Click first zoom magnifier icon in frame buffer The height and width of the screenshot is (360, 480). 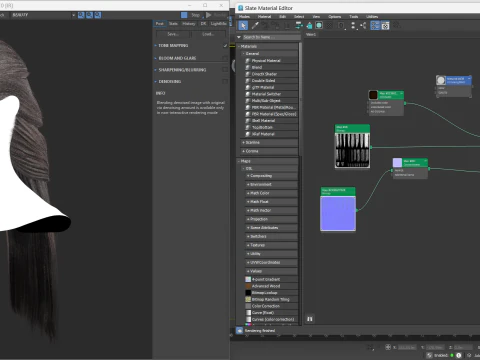click(x=81, y=15)
